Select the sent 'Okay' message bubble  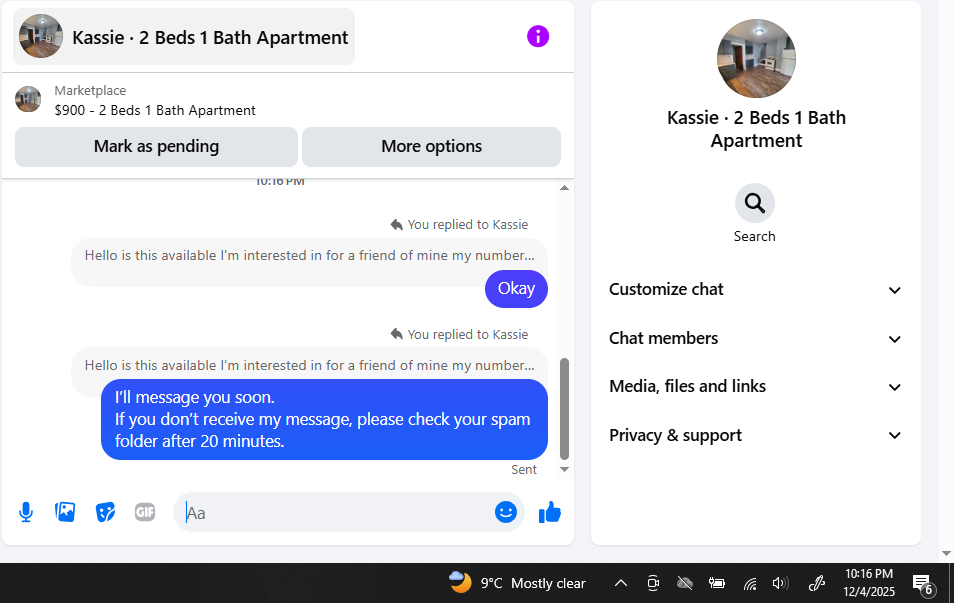click(x=516, y=288)
